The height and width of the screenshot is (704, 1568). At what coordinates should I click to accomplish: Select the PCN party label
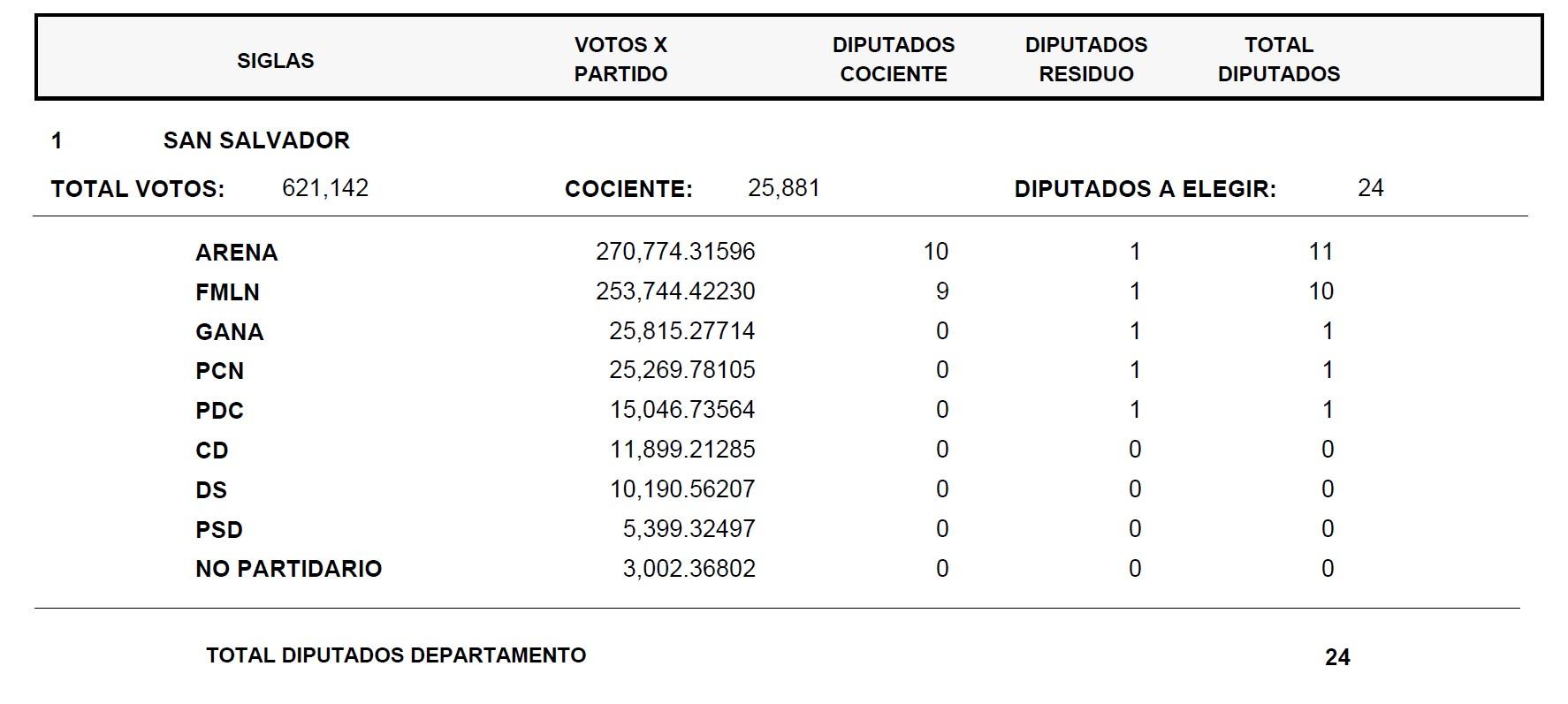click(219, 371)
